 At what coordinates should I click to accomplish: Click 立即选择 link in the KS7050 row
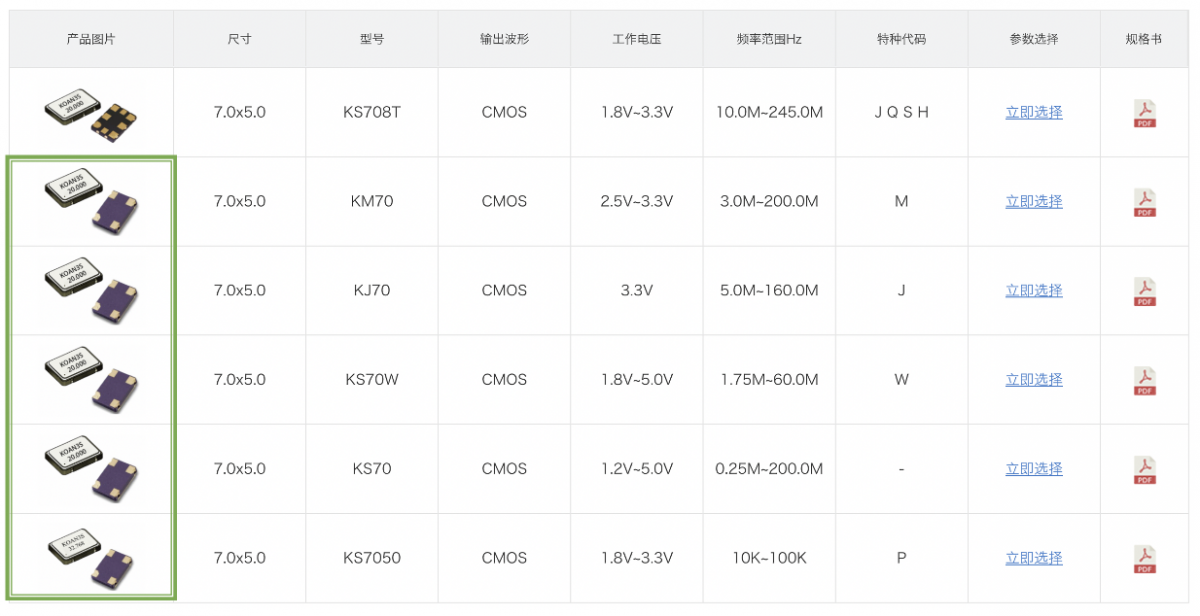pos(1034,558)
